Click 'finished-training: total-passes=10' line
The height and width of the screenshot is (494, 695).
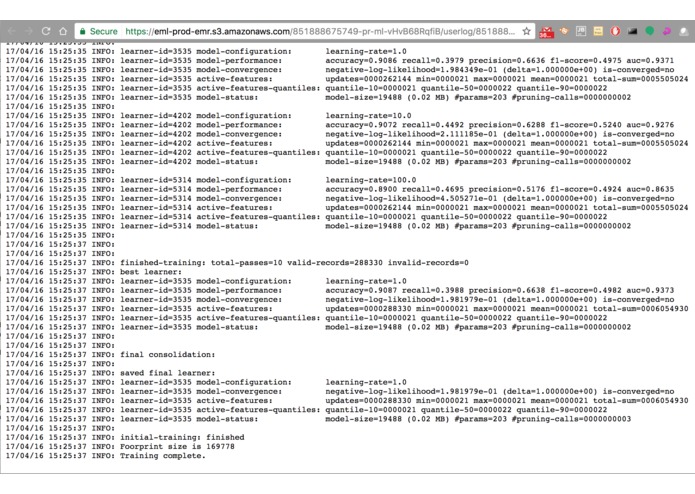(201, 263)
